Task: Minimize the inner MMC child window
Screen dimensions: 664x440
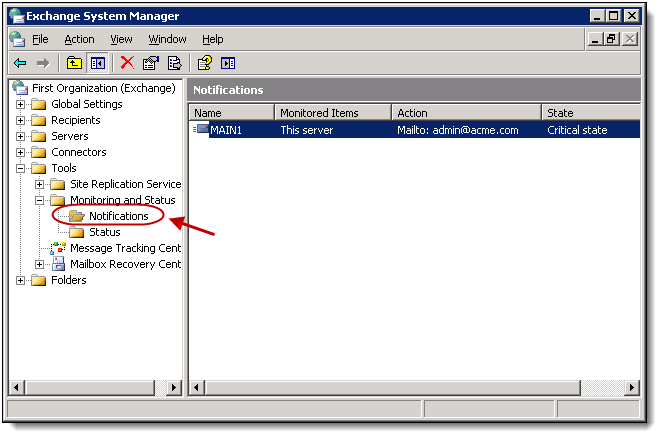Action: (x=595, y=39)
